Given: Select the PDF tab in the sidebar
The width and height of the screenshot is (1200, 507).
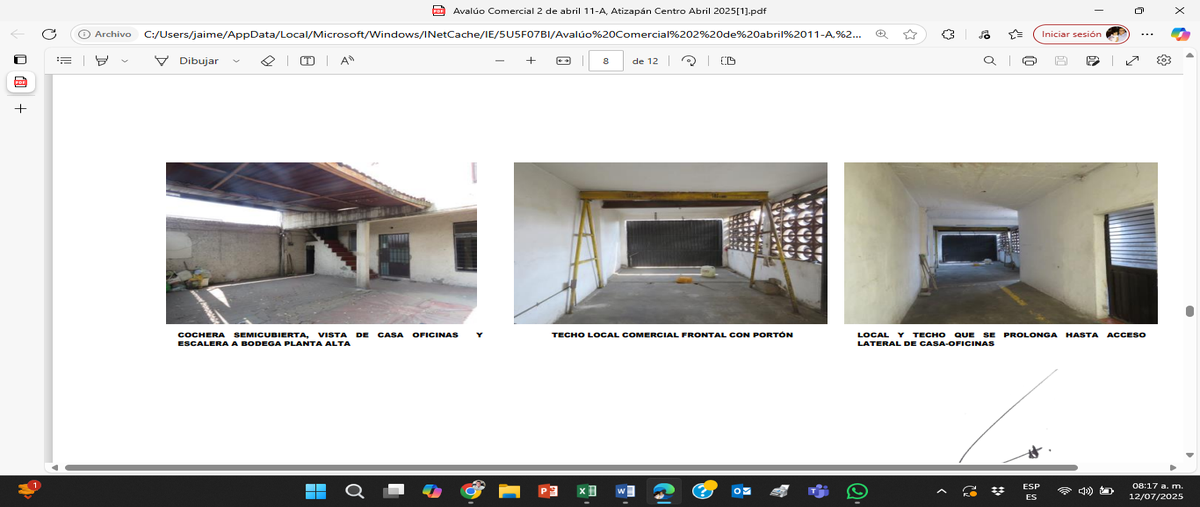Looking at the screenshot, I should click(20, 82).
